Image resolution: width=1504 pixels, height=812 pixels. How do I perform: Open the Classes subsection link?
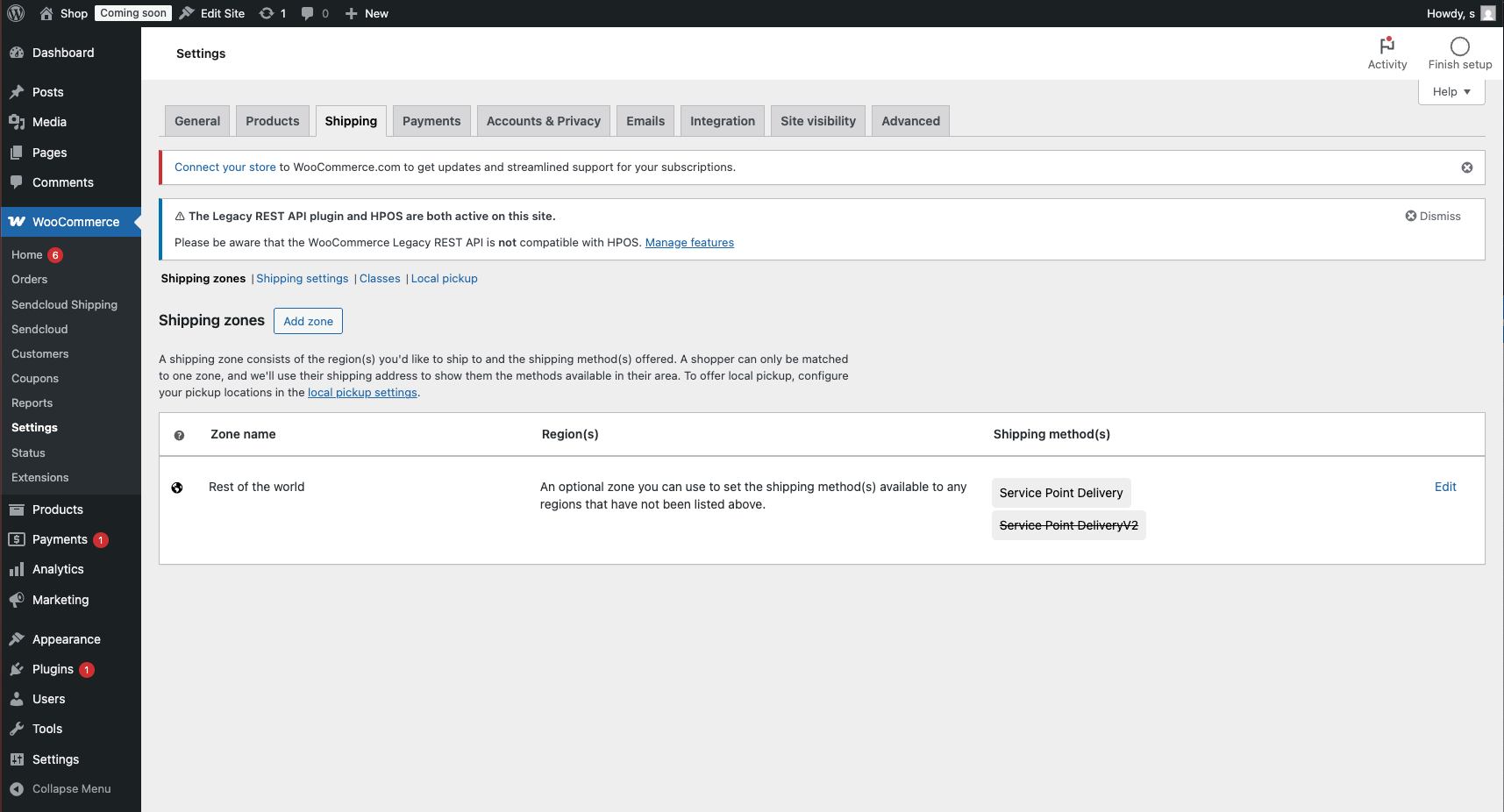(x=380, y=279)
